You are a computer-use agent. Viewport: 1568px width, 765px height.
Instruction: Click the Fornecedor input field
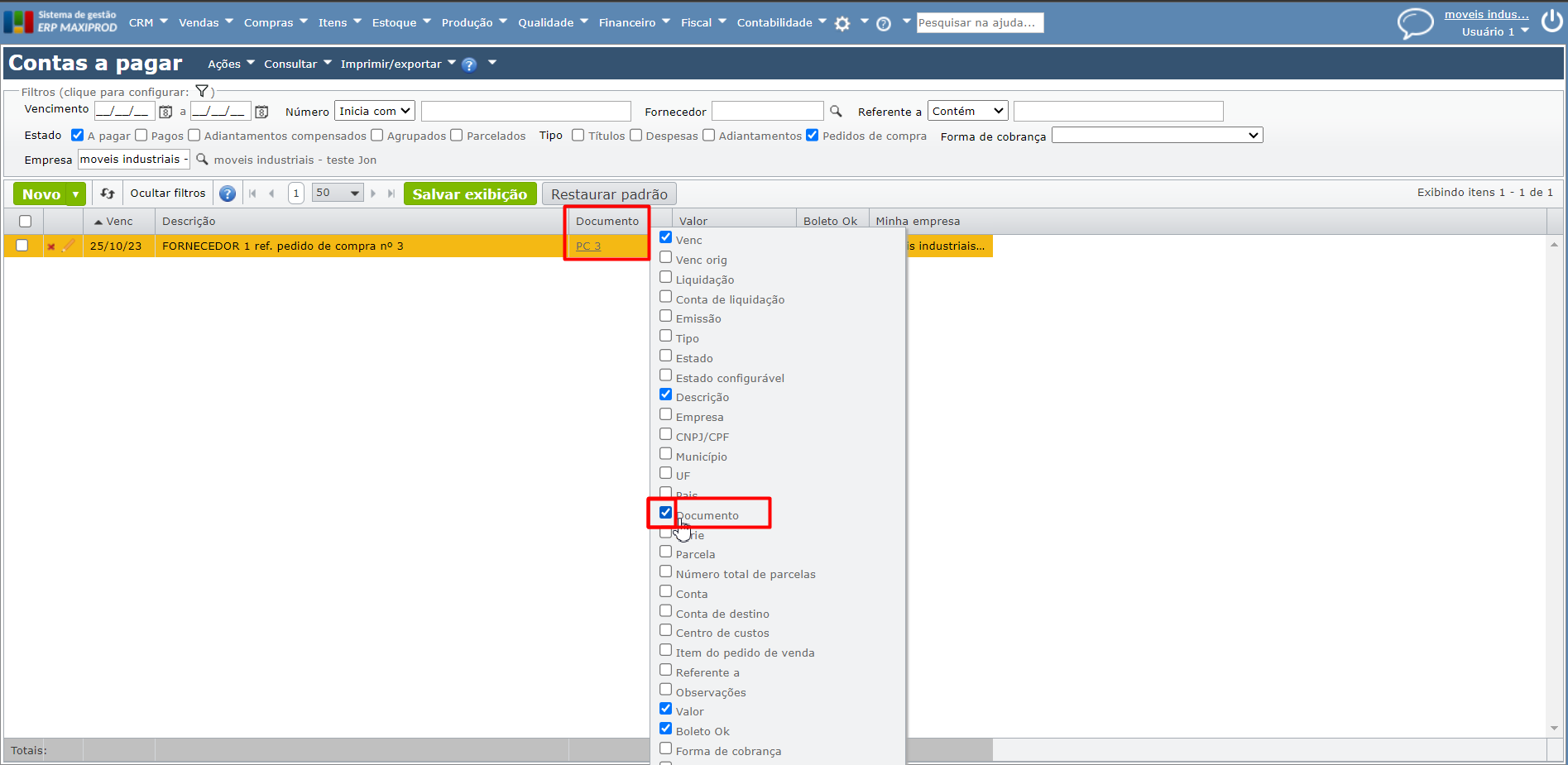pos(767,111)
